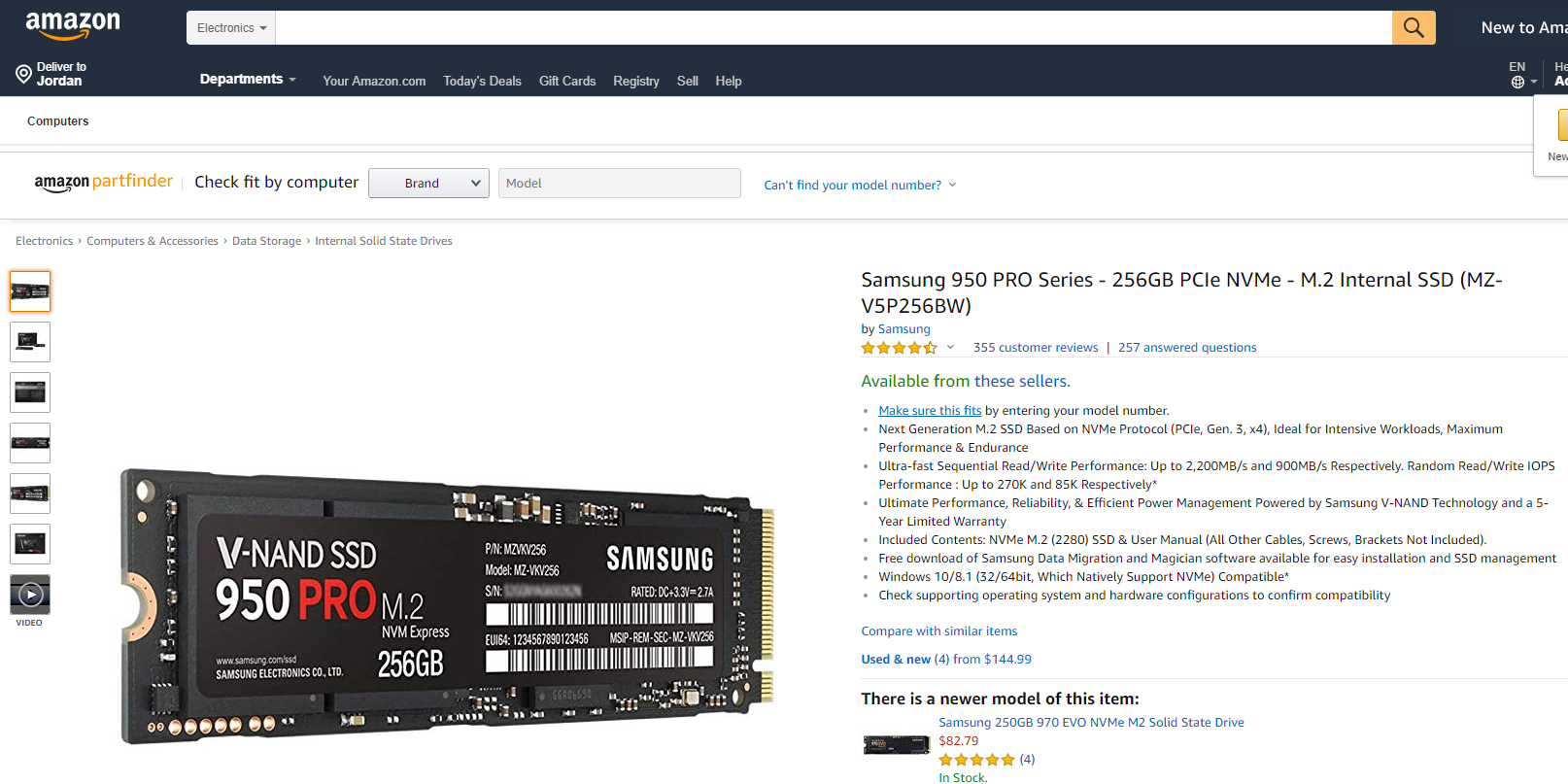Click Compare with similar items link

point(939,631)
